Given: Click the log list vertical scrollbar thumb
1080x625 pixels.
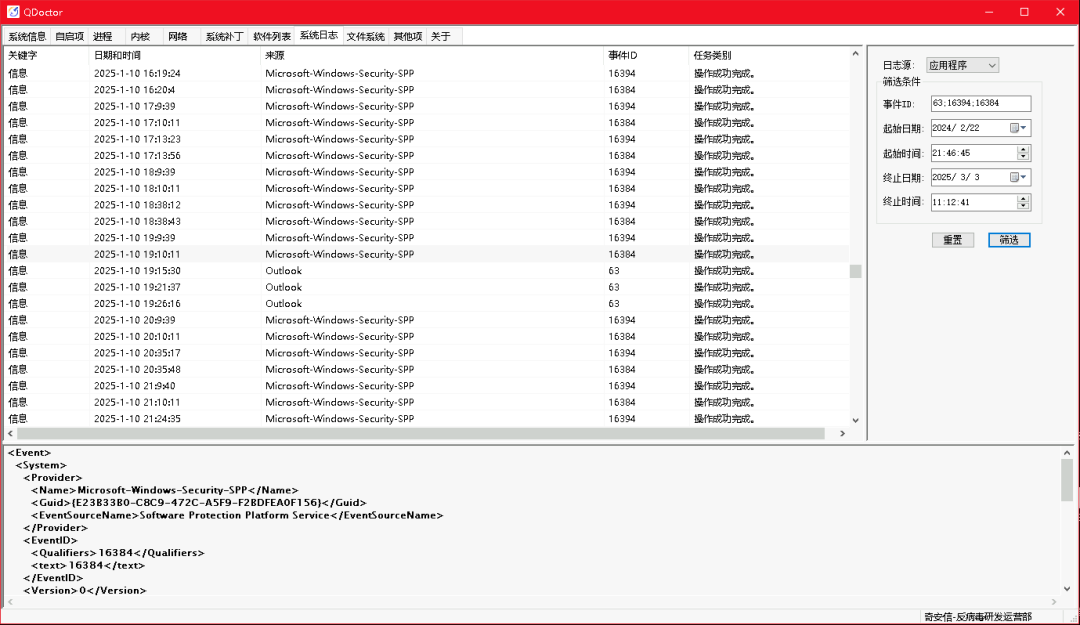Looking at the screenshot, I should click(855, 271).
